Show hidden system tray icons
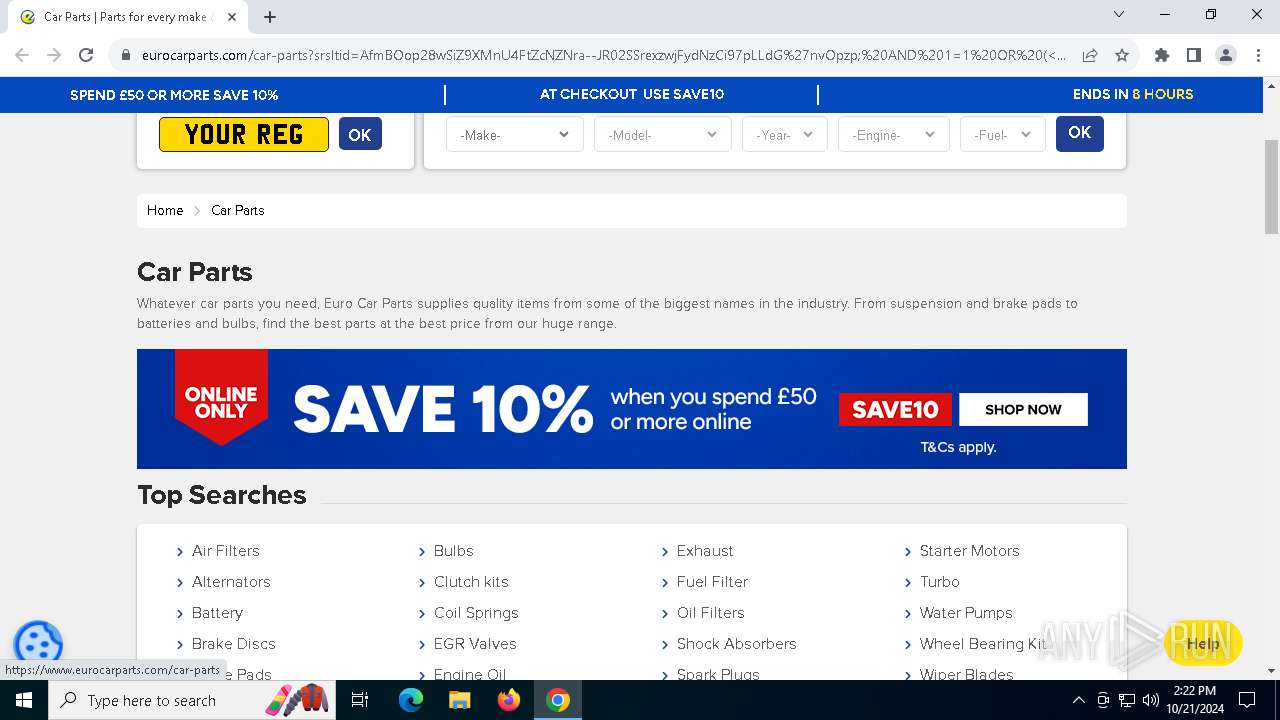The image size is (1280, 720). coord(1078,700)
